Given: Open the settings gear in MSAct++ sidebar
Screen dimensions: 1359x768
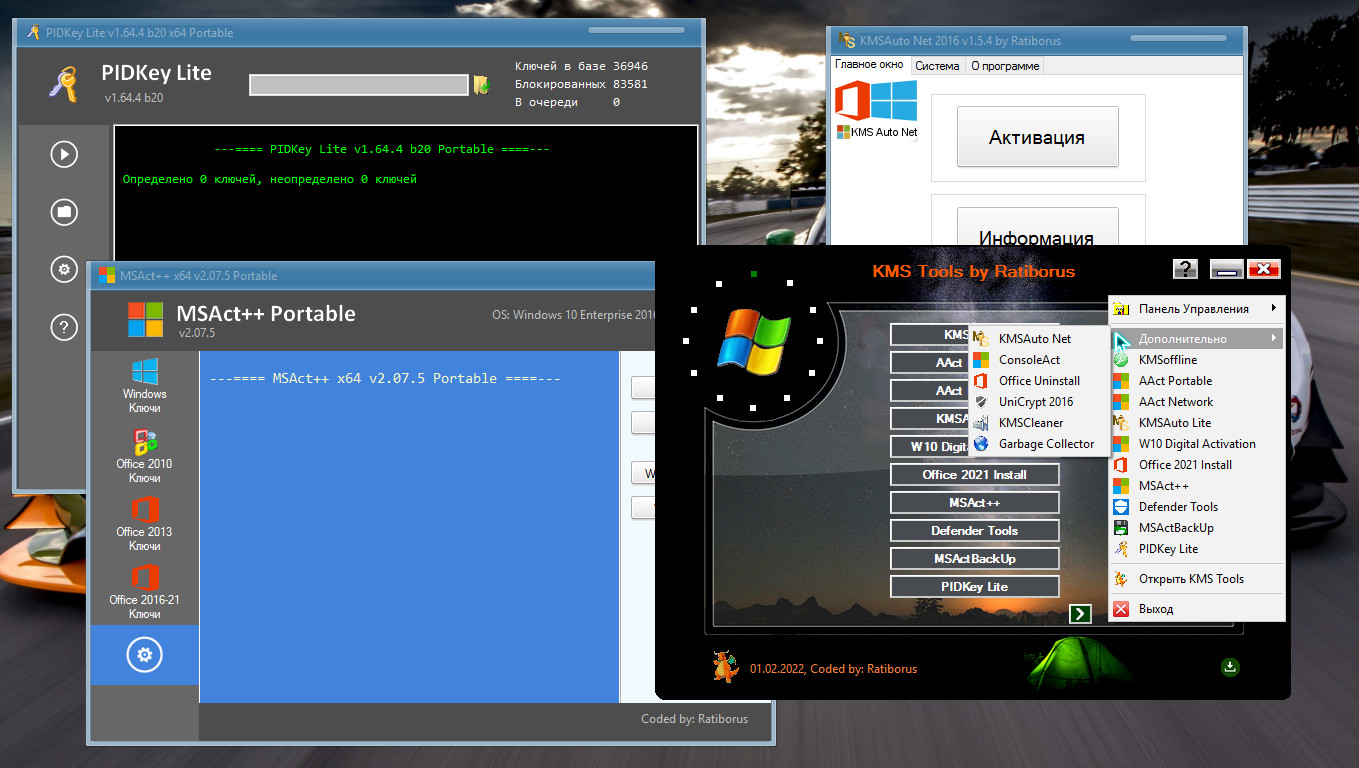Looking at the screenshot, I should click(145, 655).
